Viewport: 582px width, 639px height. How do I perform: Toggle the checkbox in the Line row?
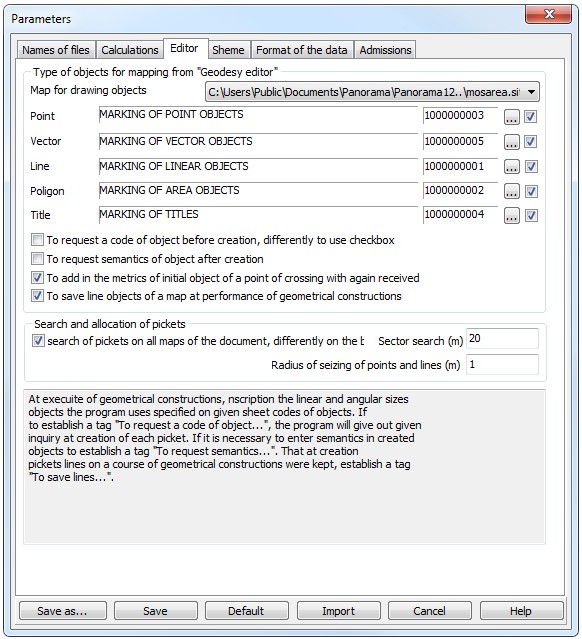coord(531,167)
